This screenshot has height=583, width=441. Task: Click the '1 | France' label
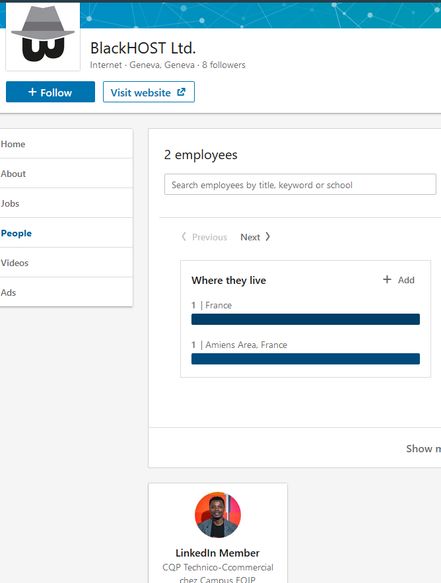click(212, 305)
